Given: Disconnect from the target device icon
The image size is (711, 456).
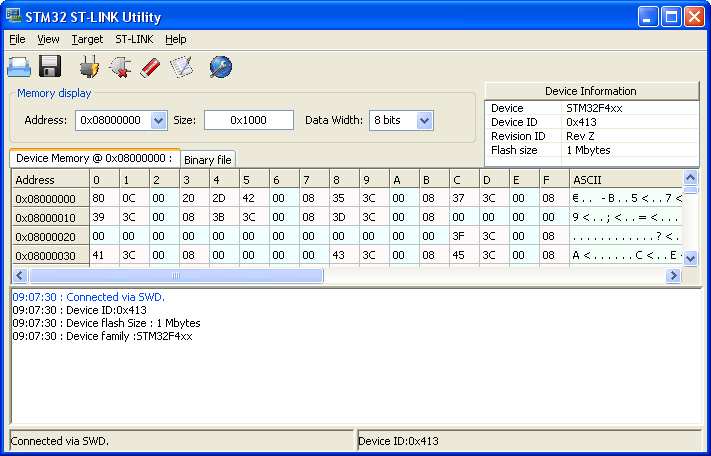Looking at the screenshot, I should (120, 68).
